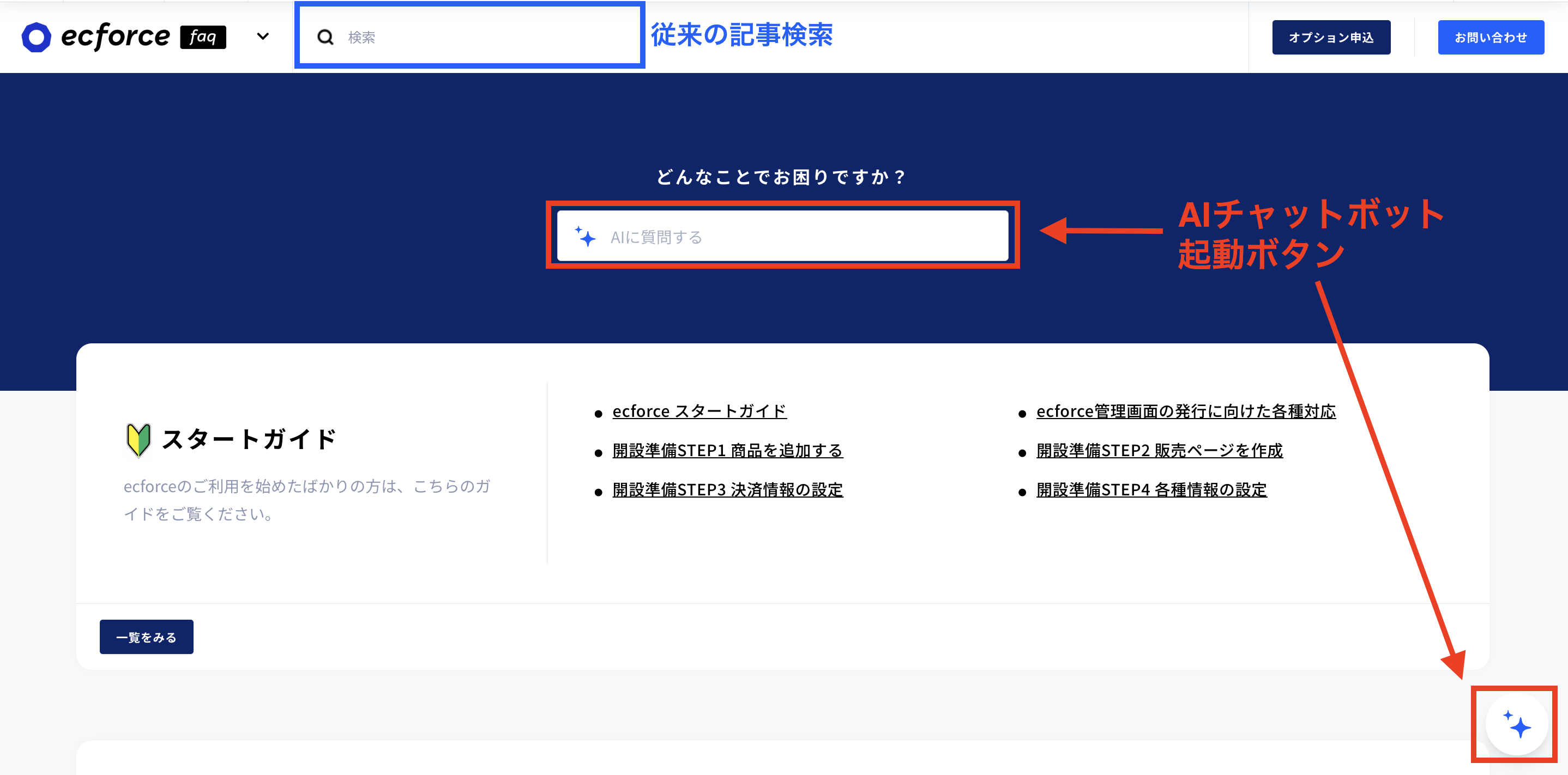Open the お問い合わせ contact button
Image resolution: width=1568 pixels, height=775 pixels.
click(x=1491, y=37)
